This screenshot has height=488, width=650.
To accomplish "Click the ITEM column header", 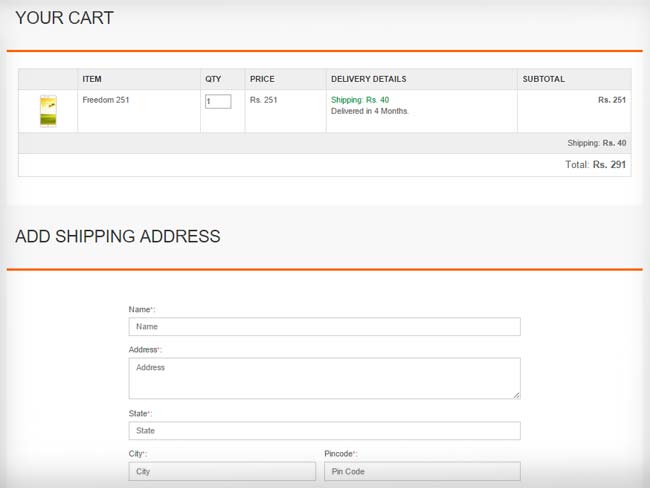I will (x=92, y=79).
